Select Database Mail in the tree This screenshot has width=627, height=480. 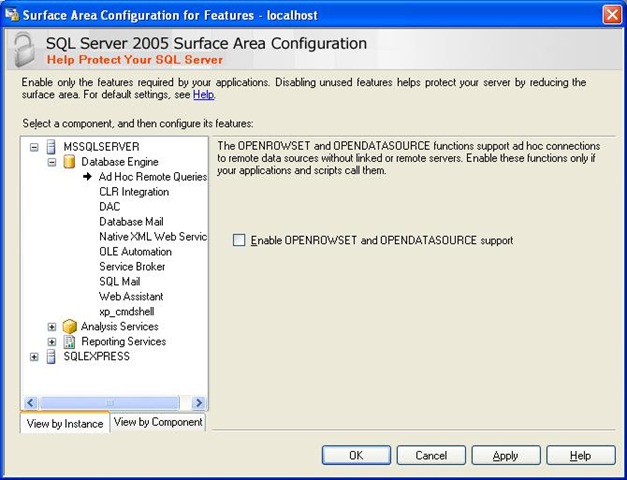point(131,222)
